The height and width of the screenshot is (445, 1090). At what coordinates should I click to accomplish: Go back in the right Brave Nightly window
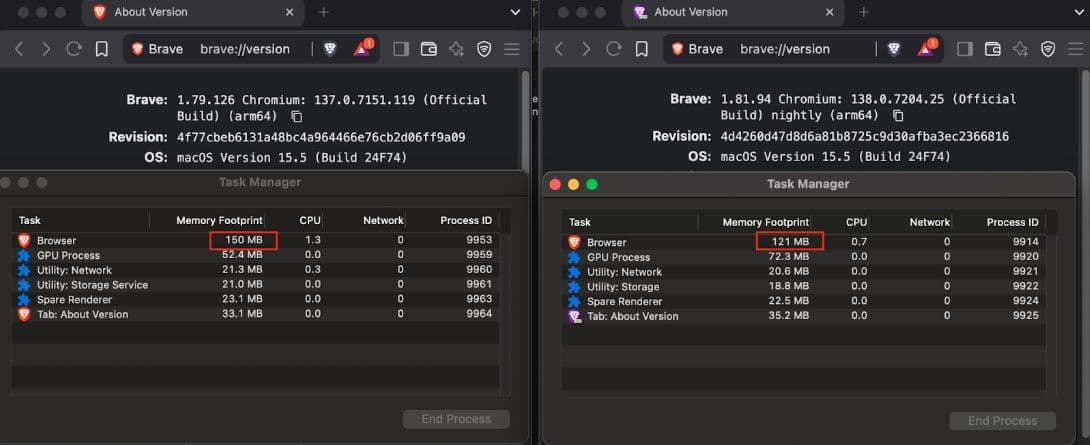[x=559, y=49]
